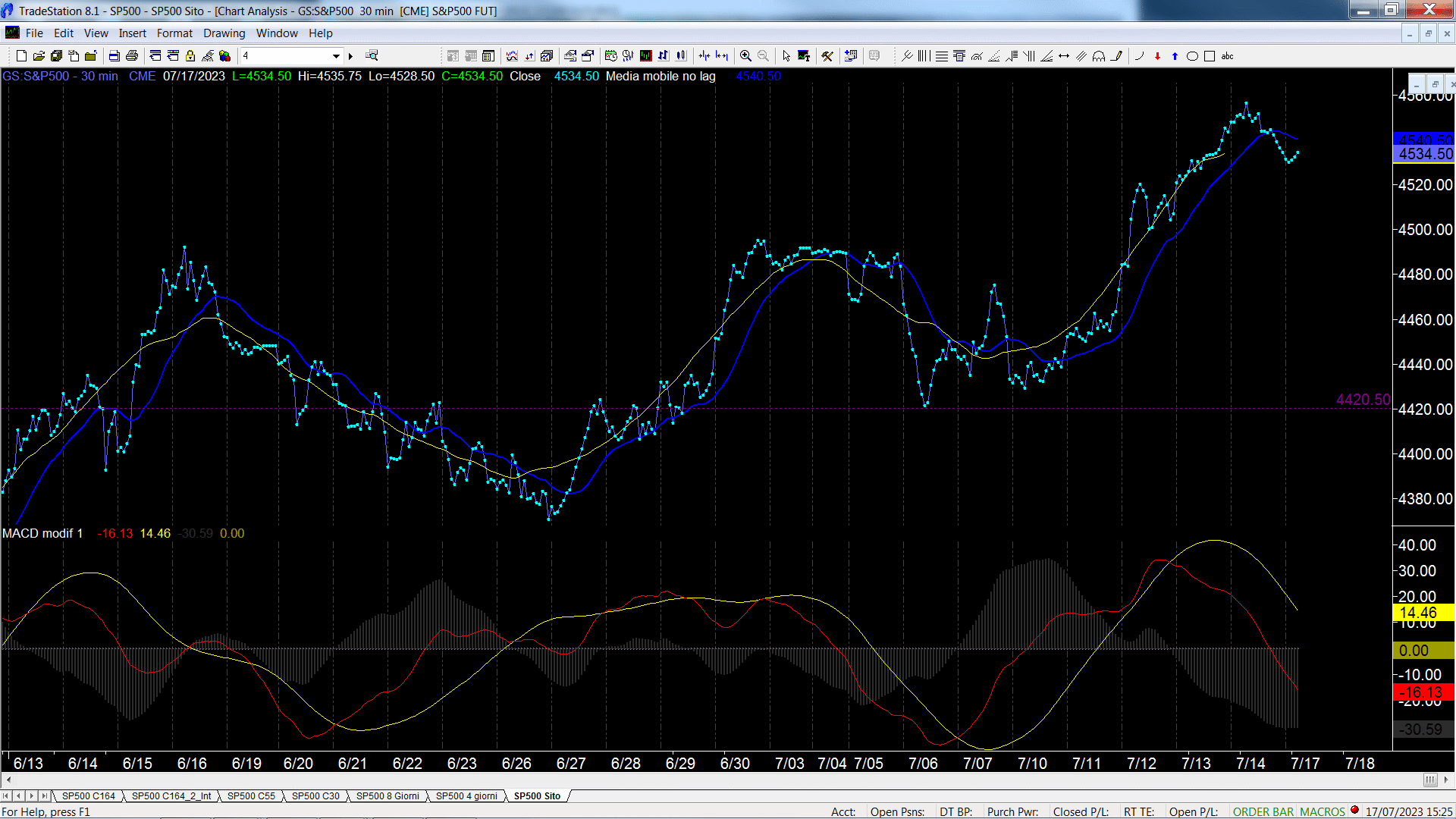The width and height of the screenshot is (1456, 819).
Task: Click the first-tab navigation arrow
Action: pyautogui.click(x=6, y=795)
